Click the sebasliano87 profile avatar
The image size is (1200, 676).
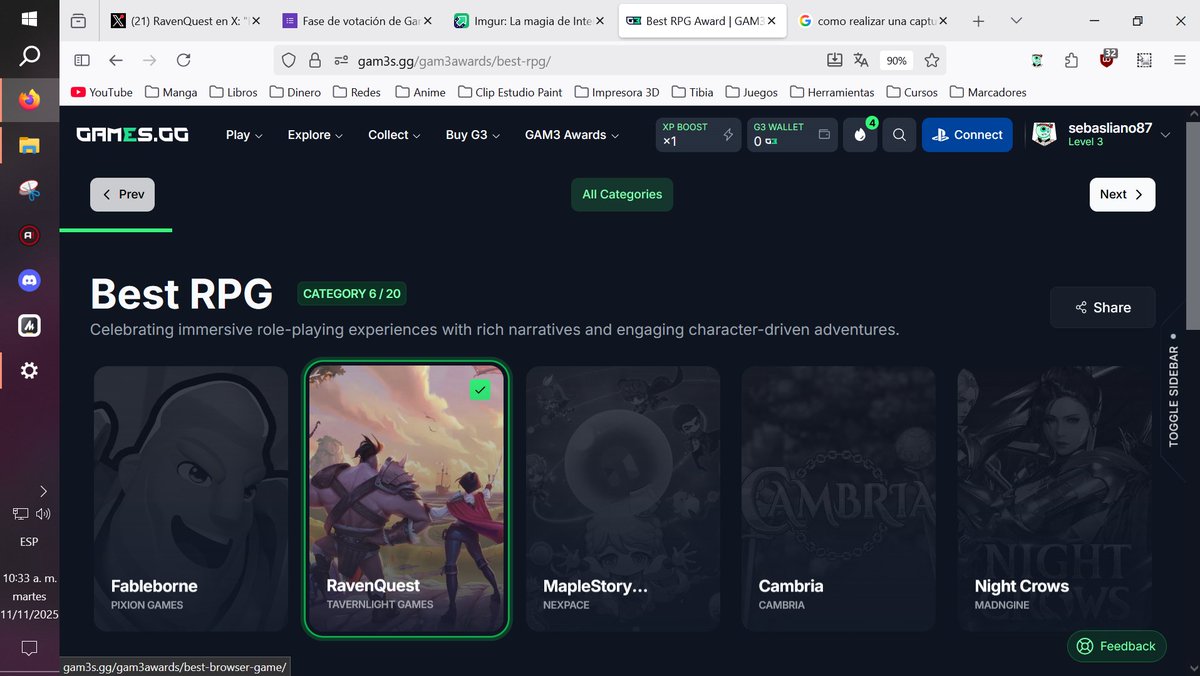1044,134
